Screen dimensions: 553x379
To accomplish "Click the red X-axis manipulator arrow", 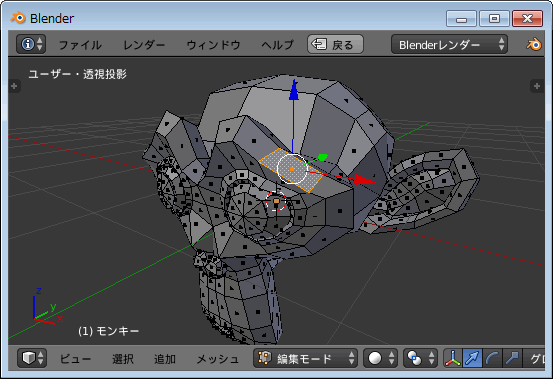I will click(364, 180).
